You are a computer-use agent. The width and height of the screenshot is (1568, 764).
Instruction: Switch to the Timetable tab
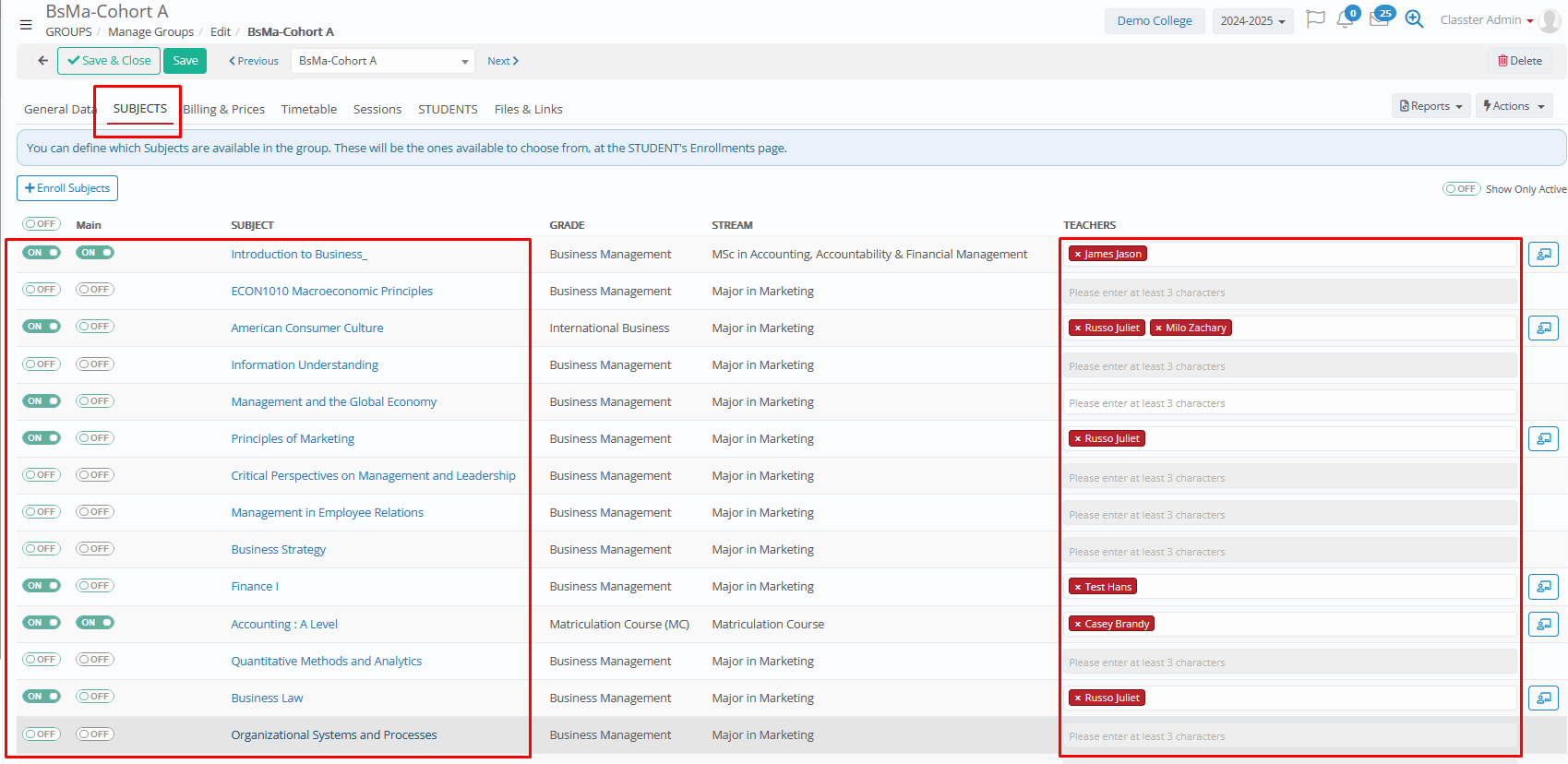click(308, 109)
